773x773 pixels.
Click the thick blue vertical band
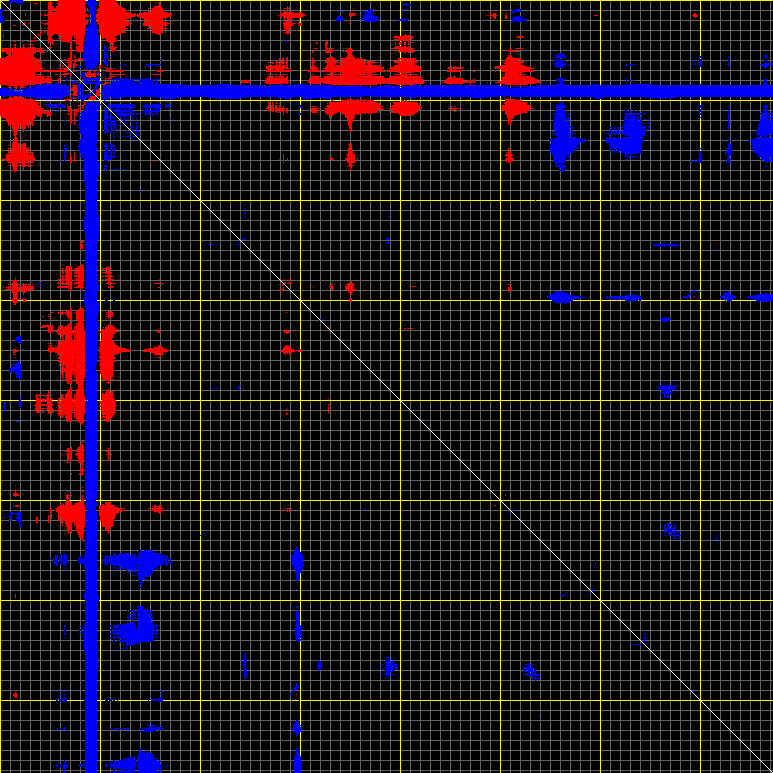point(92,450)
